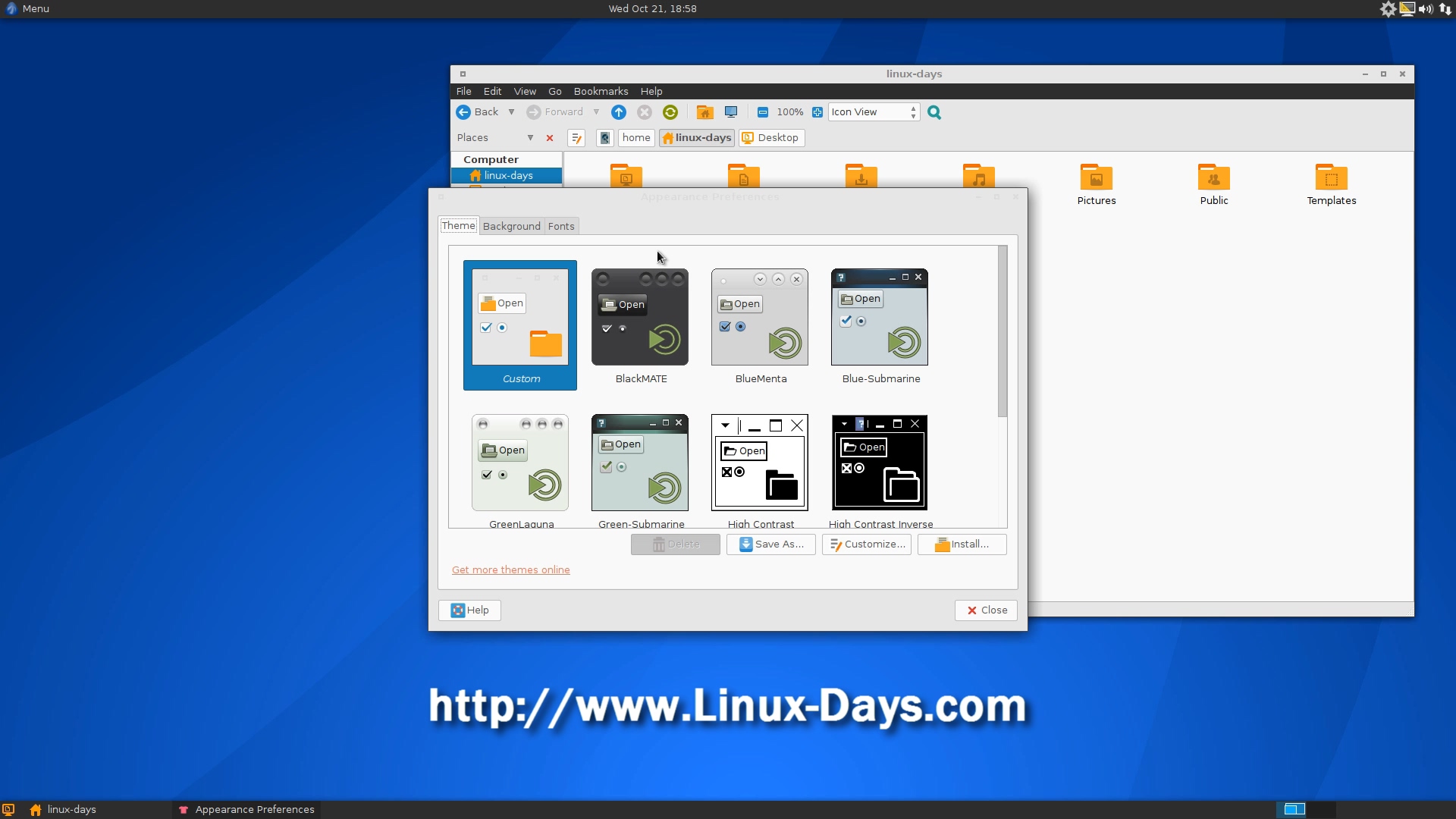Select the High Contrast Inverse theme
The height and width of the screenshot is (819, 1456).
click(x=880, y=471)
